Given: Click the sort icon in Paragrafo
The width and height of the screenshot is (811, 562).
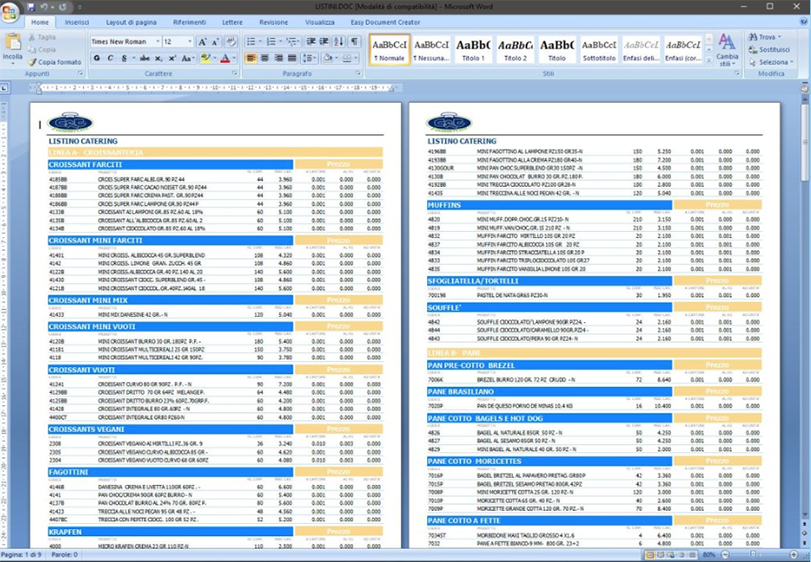Looking at the screenshot, I should click(340, 42).
